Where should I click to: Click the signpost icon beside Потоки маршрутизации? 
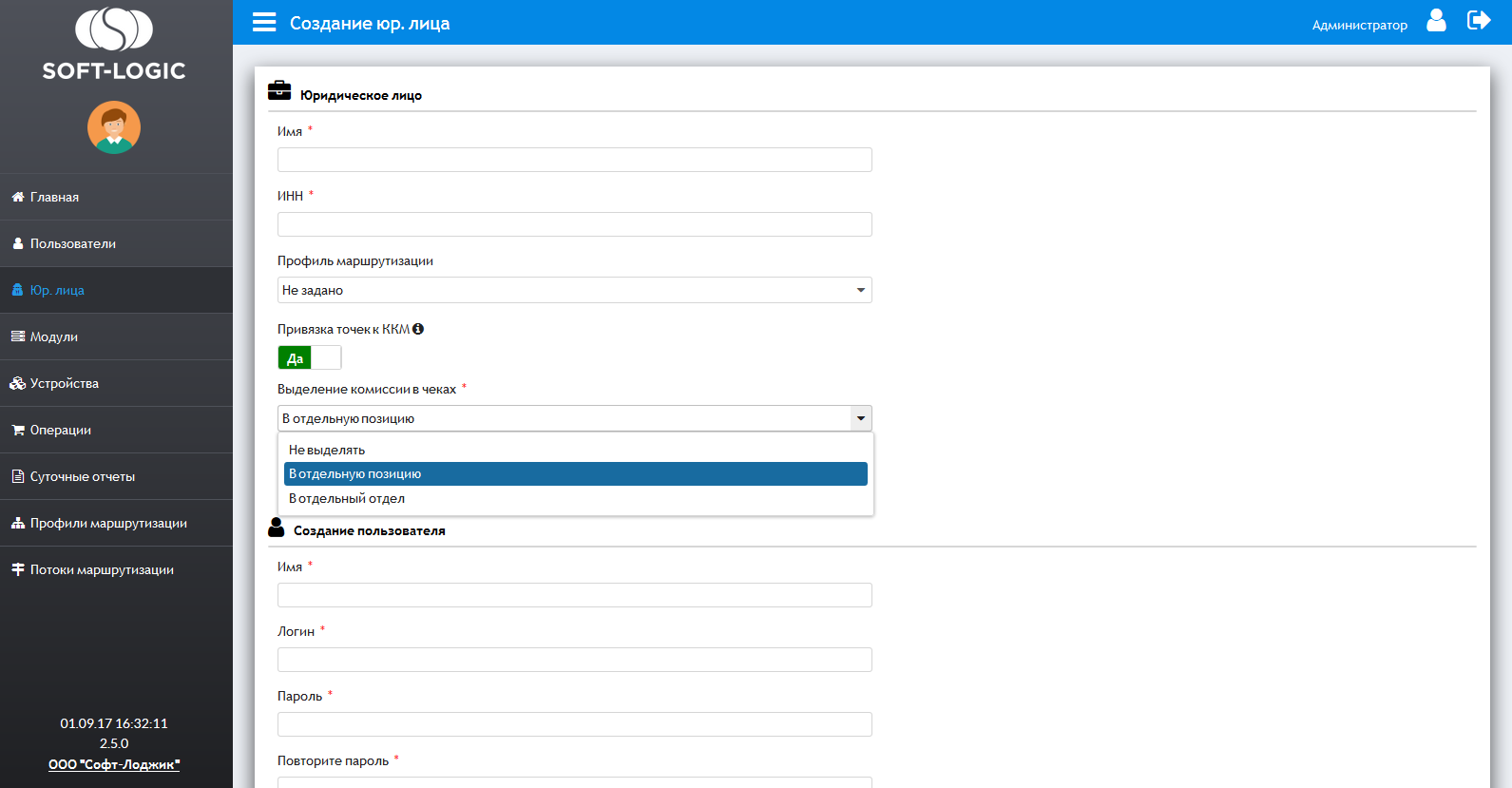[18, 569]
